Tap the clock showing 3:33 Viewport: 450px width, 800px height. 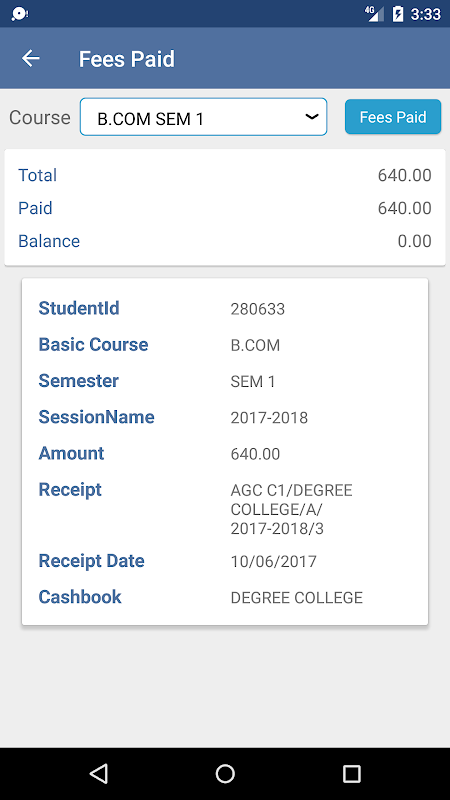pyautogui.click(x=425, y=14)
